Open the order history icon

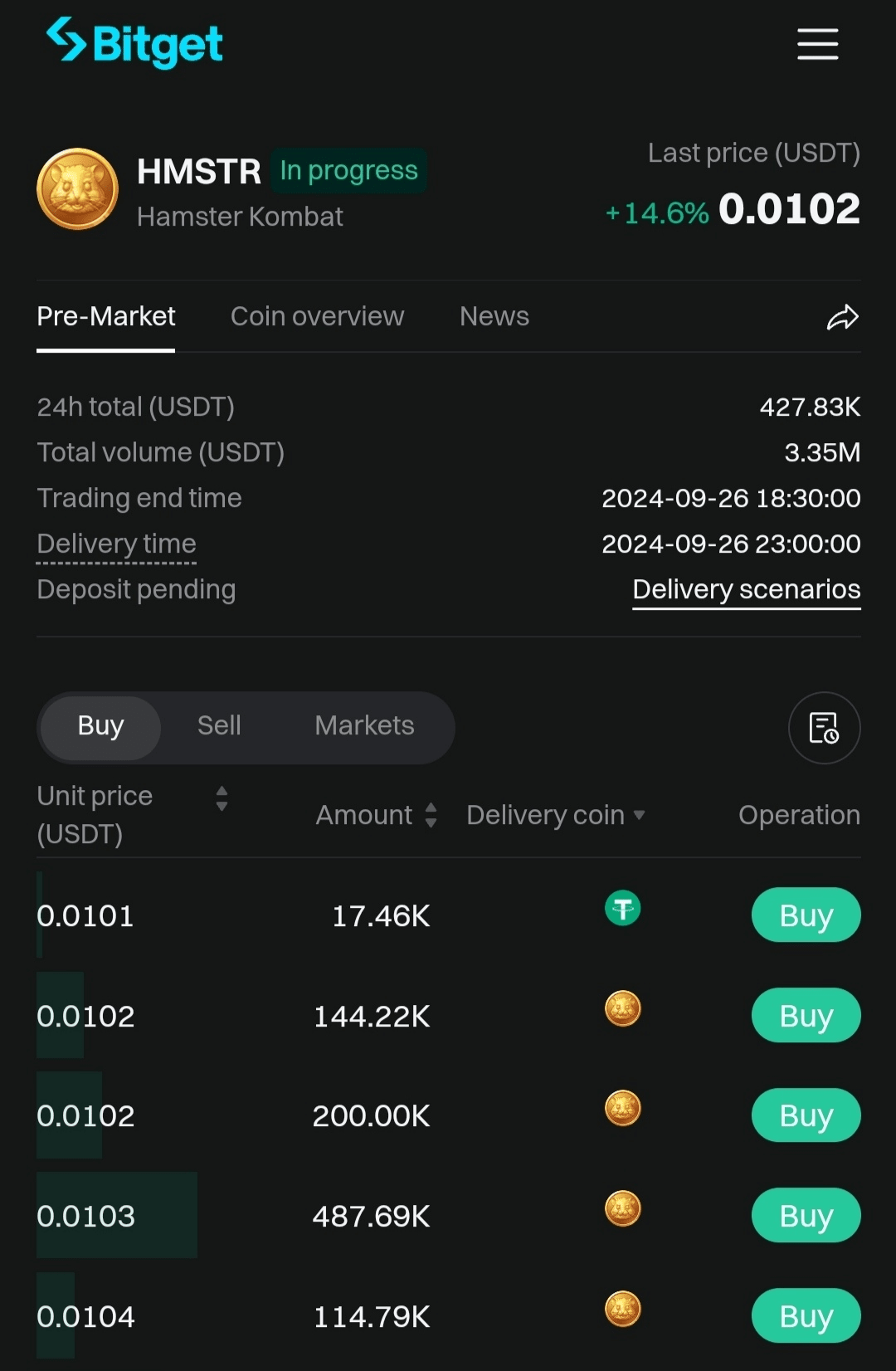click(x=824, y=728)
